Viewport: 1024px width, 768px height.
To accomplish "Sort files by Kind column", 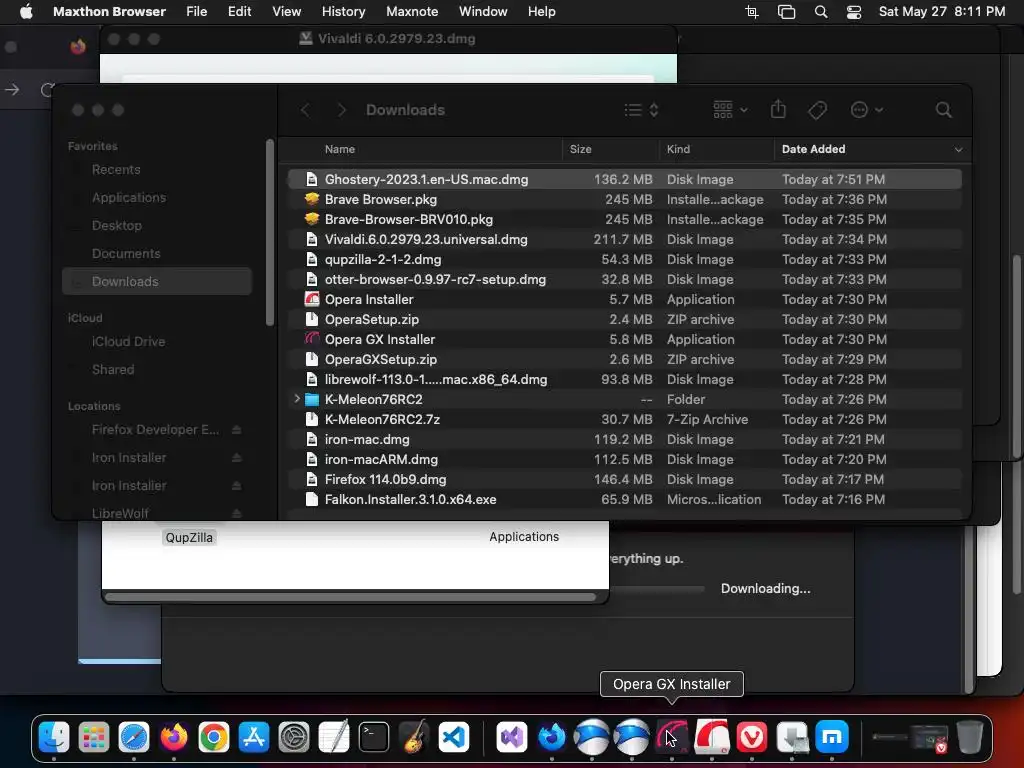I will [x=678, y=149].
